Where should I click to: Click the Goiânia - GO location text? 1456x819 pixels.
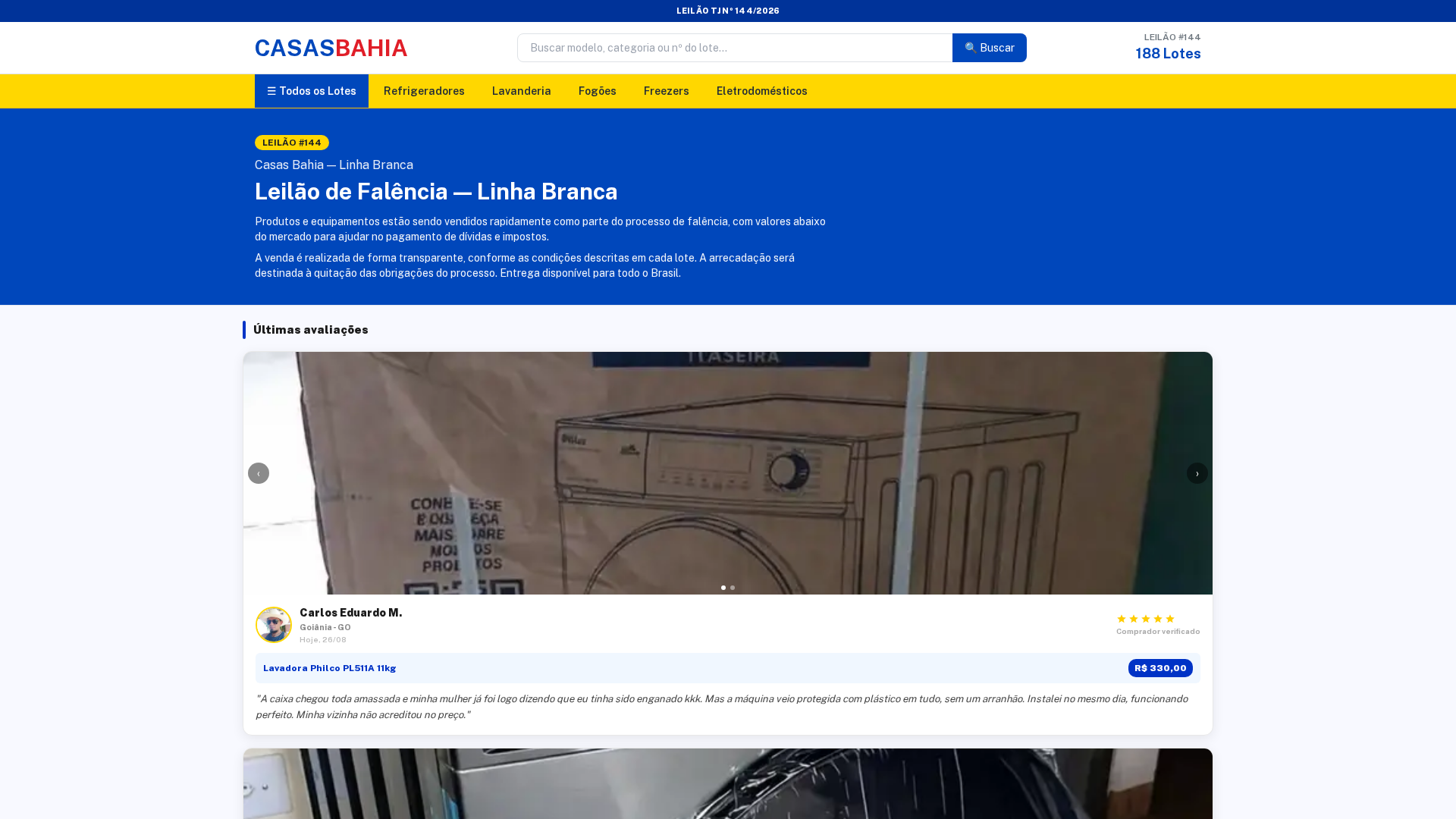point(325,628)
